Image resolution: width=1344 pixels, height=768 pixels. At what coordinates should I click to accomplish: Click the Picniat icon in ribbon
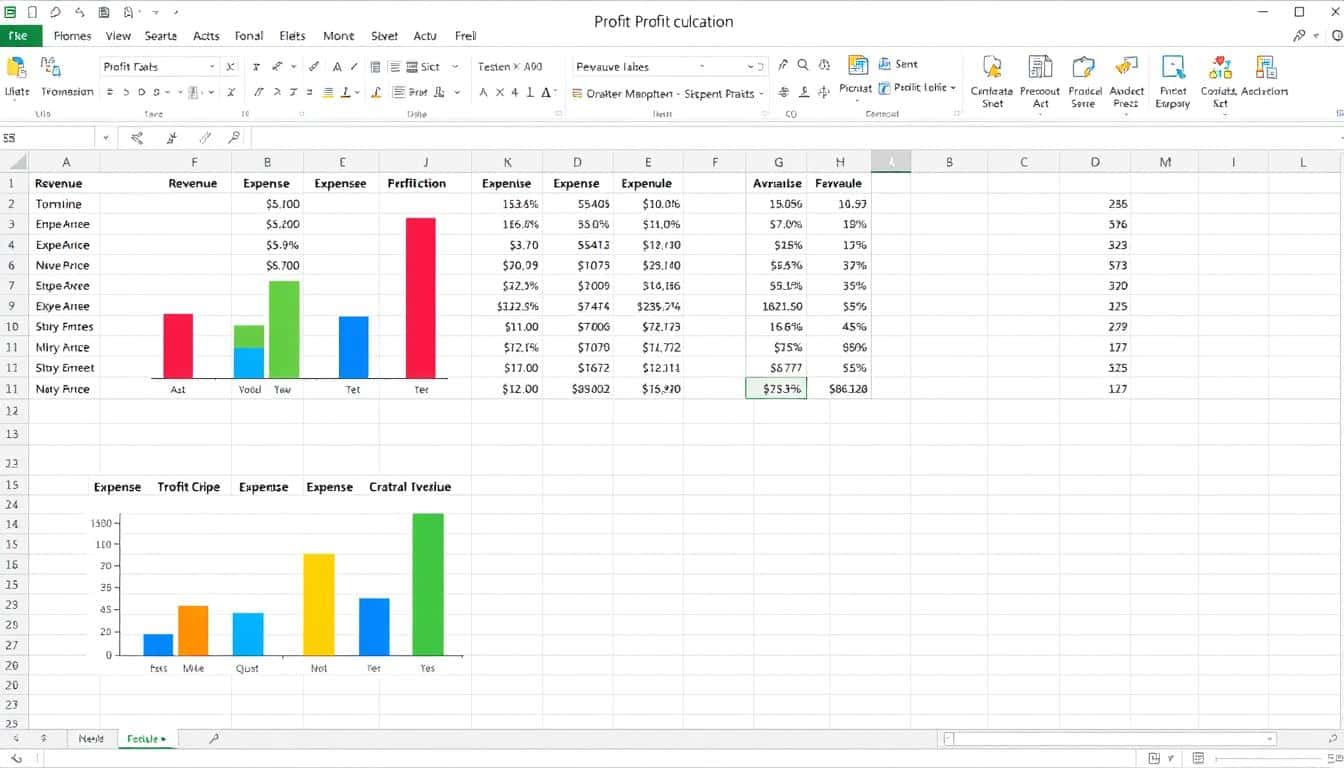pos(857,66)
